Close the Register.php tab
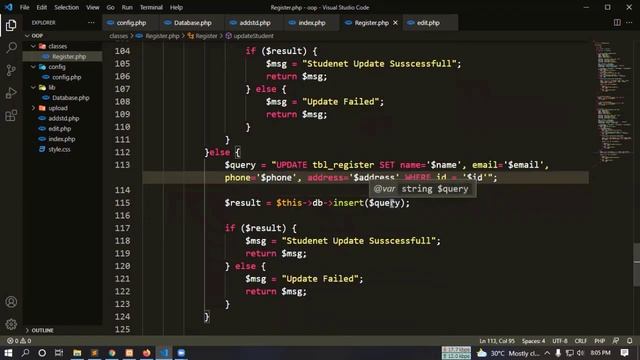The width and height of the screenshot is (640, 360). 395,23
